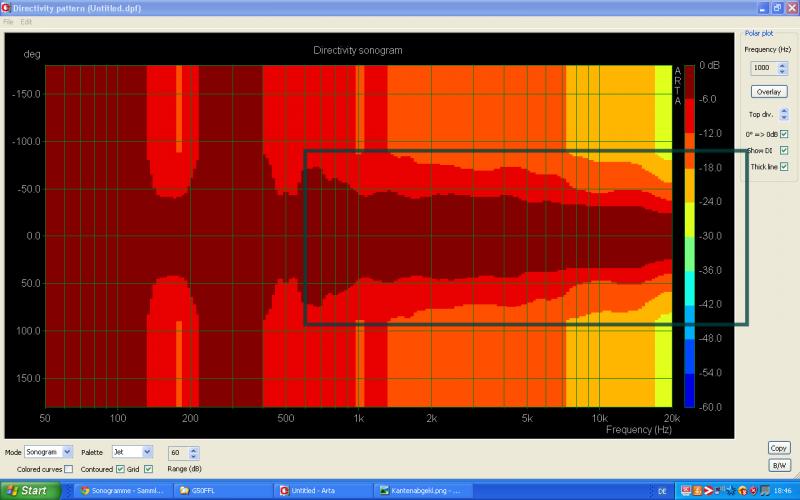Click the DE language indicator in tray
This screenshot has height=500, width=800.
point(662,491)
